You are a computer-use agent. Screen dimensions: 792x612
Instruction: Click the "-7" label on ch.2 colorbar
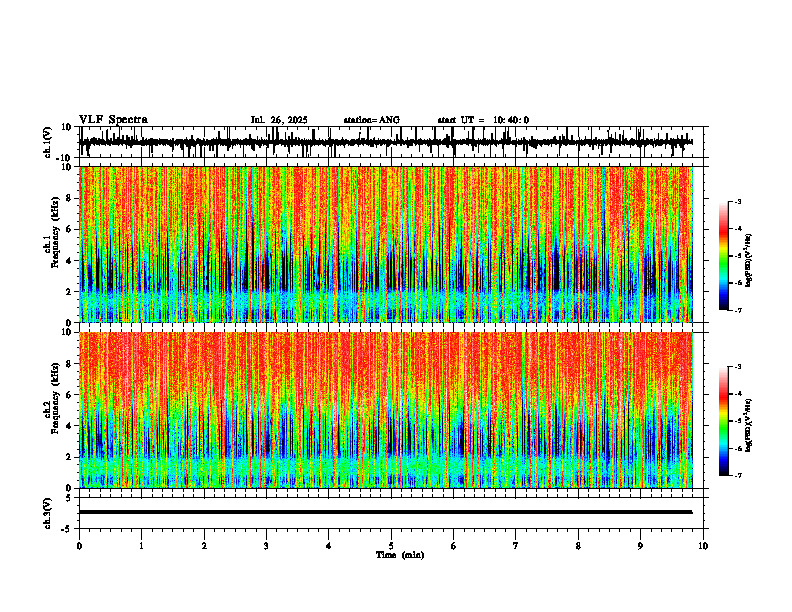pos(738,475)
